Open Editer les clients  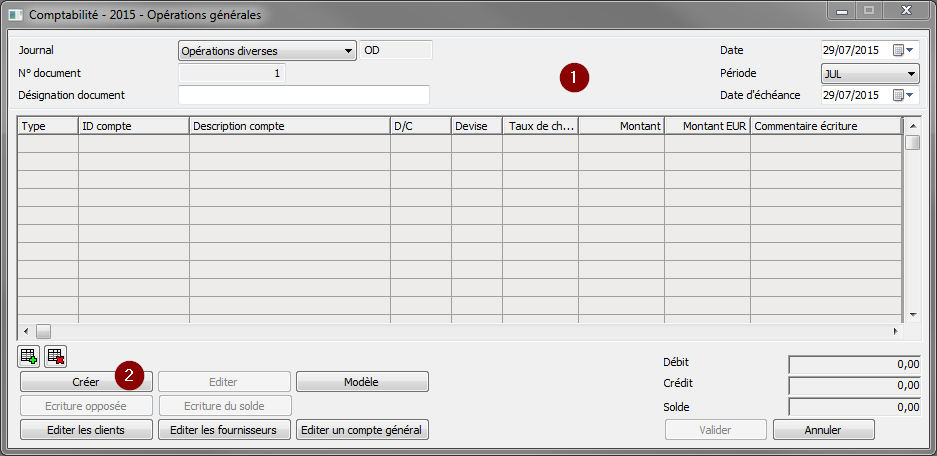point(87,430)
